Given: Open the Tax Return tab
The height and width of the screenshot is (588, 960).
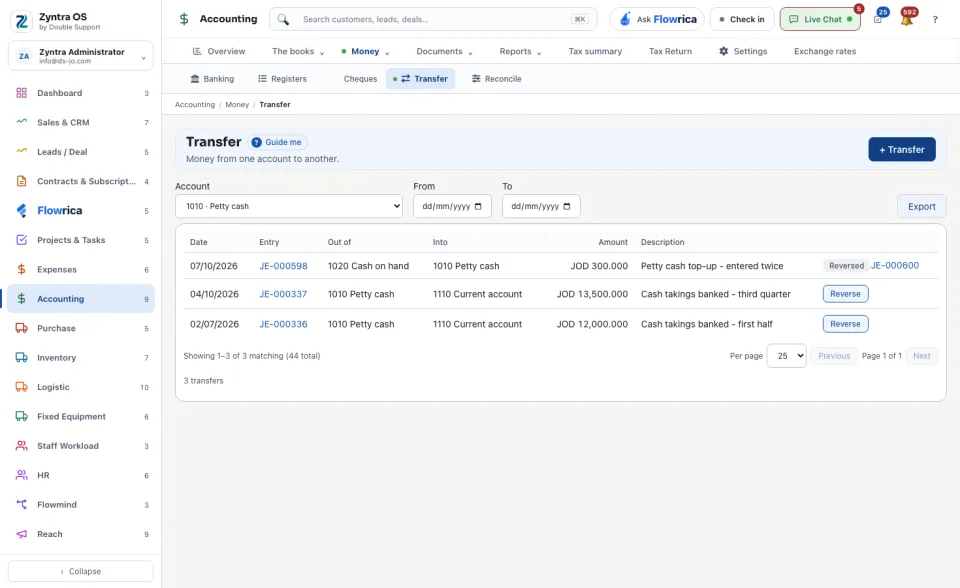Looking at the screenshot, I should point(670,51).
